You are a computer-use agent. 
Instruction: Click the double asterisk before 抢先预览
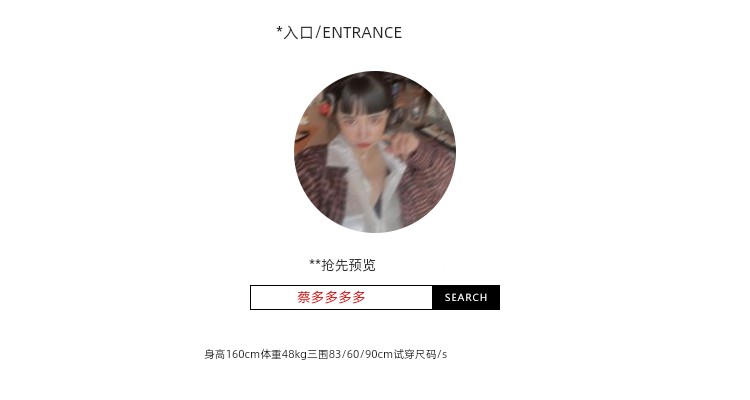pyautogui.click(x=315, y=262)
